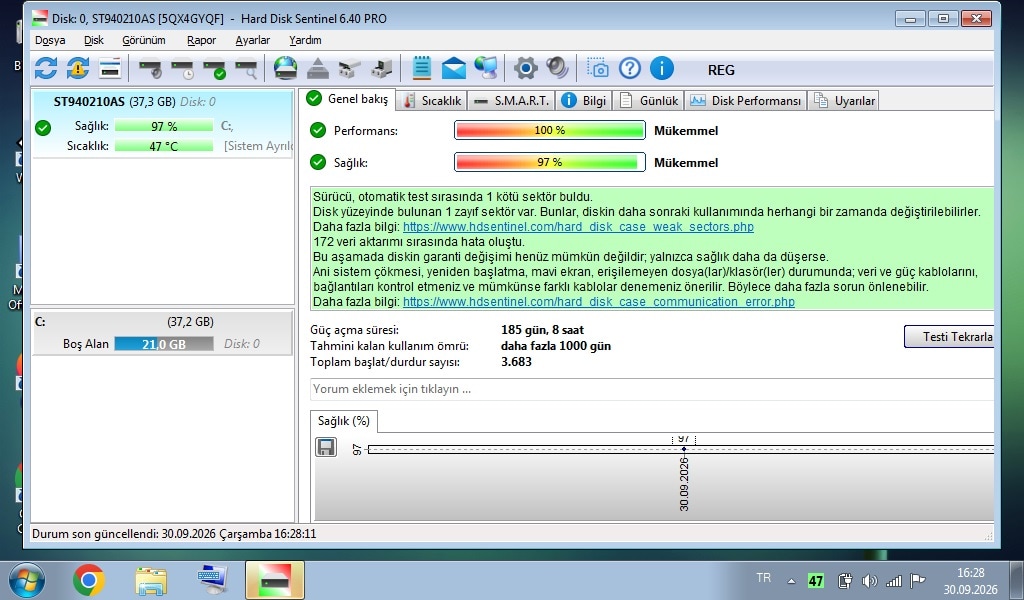This screenshot has width=1024, height=600.
Task: Switch to the S.M.A.R.T. tab
Action: [x=511, y=101]
